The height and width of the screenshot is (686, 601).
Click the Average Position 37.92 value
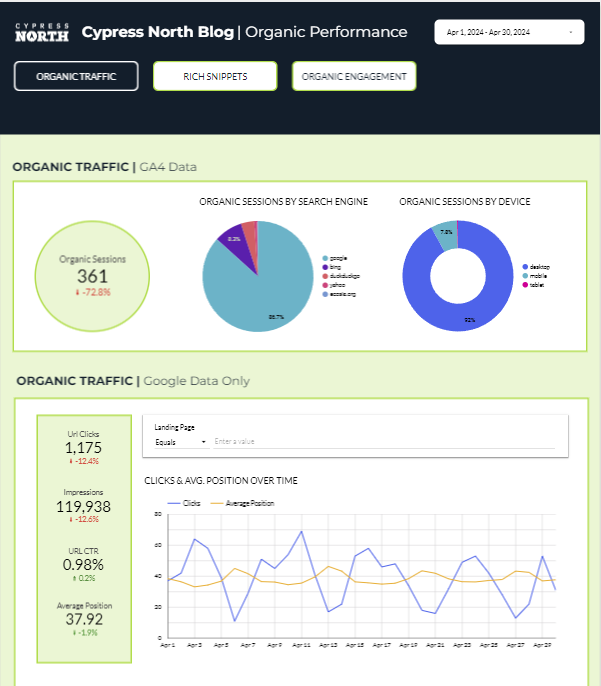click(84, 619)
